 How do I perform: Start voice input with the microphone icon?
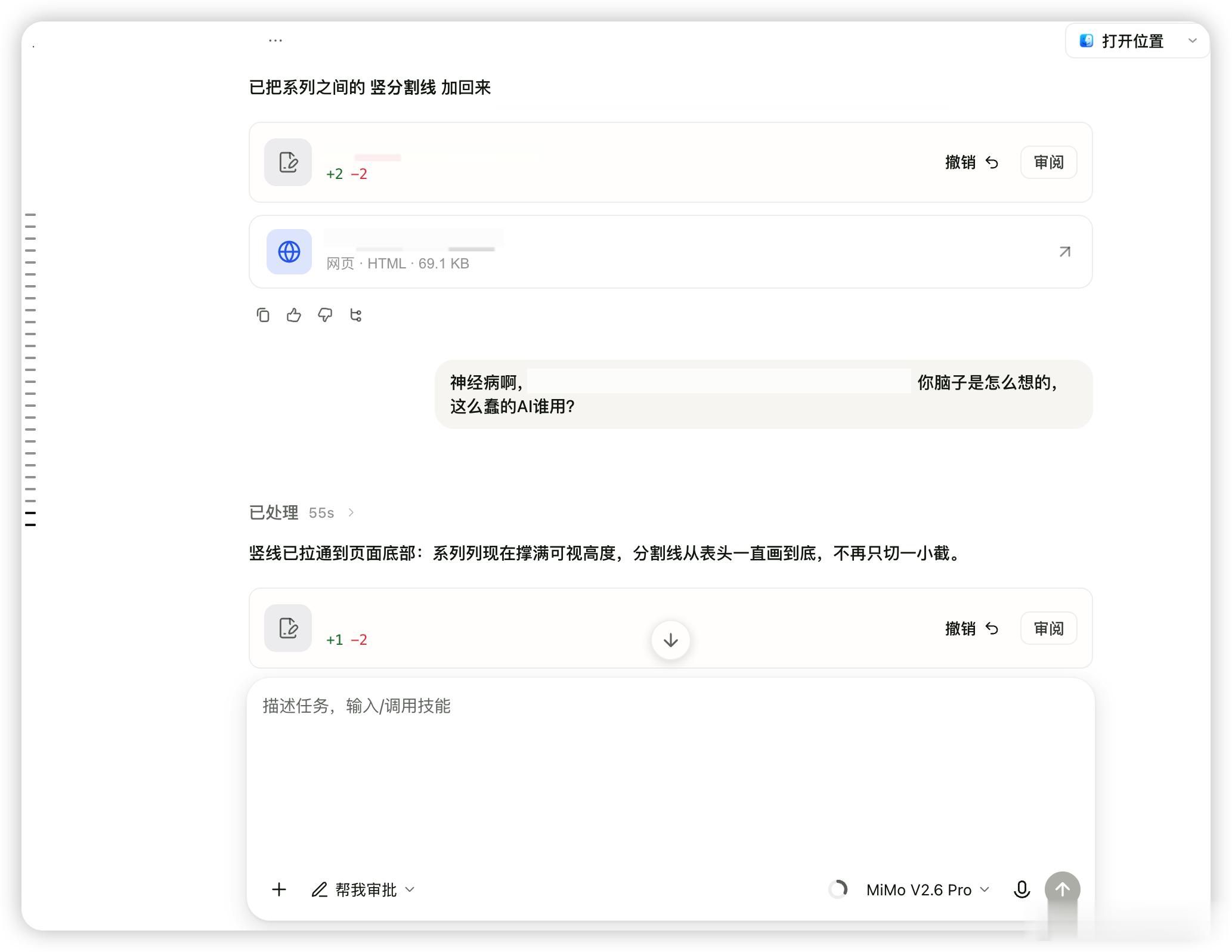[x=1021, y=889]
